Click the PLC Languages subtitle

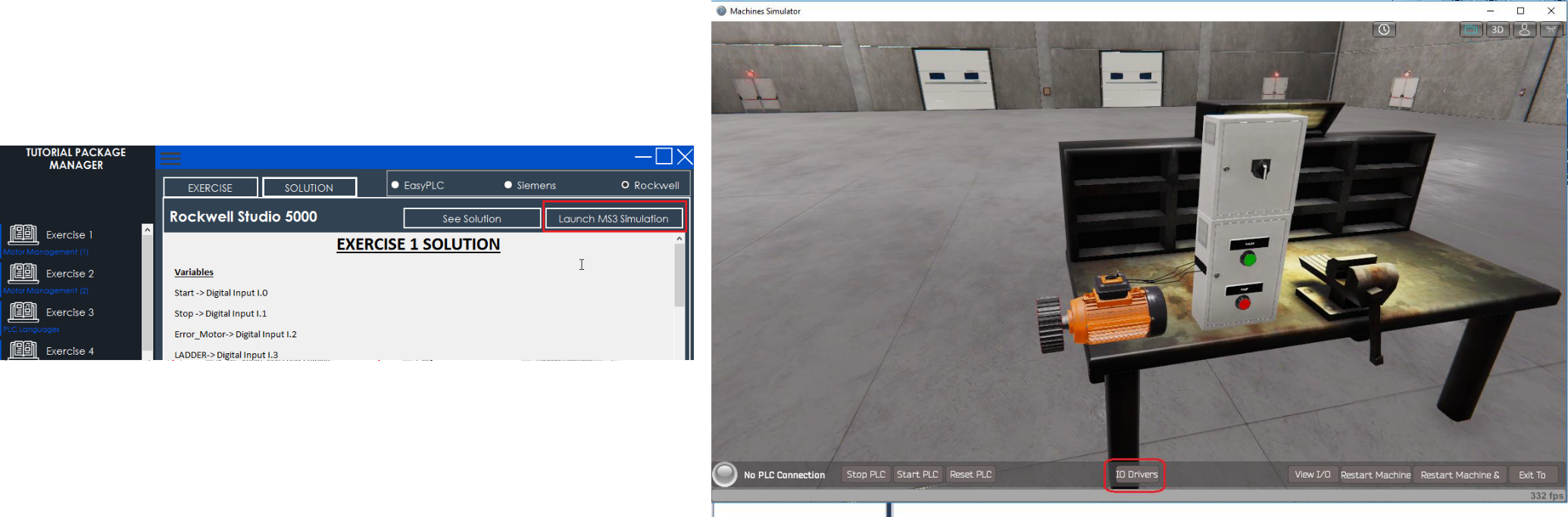31,329
